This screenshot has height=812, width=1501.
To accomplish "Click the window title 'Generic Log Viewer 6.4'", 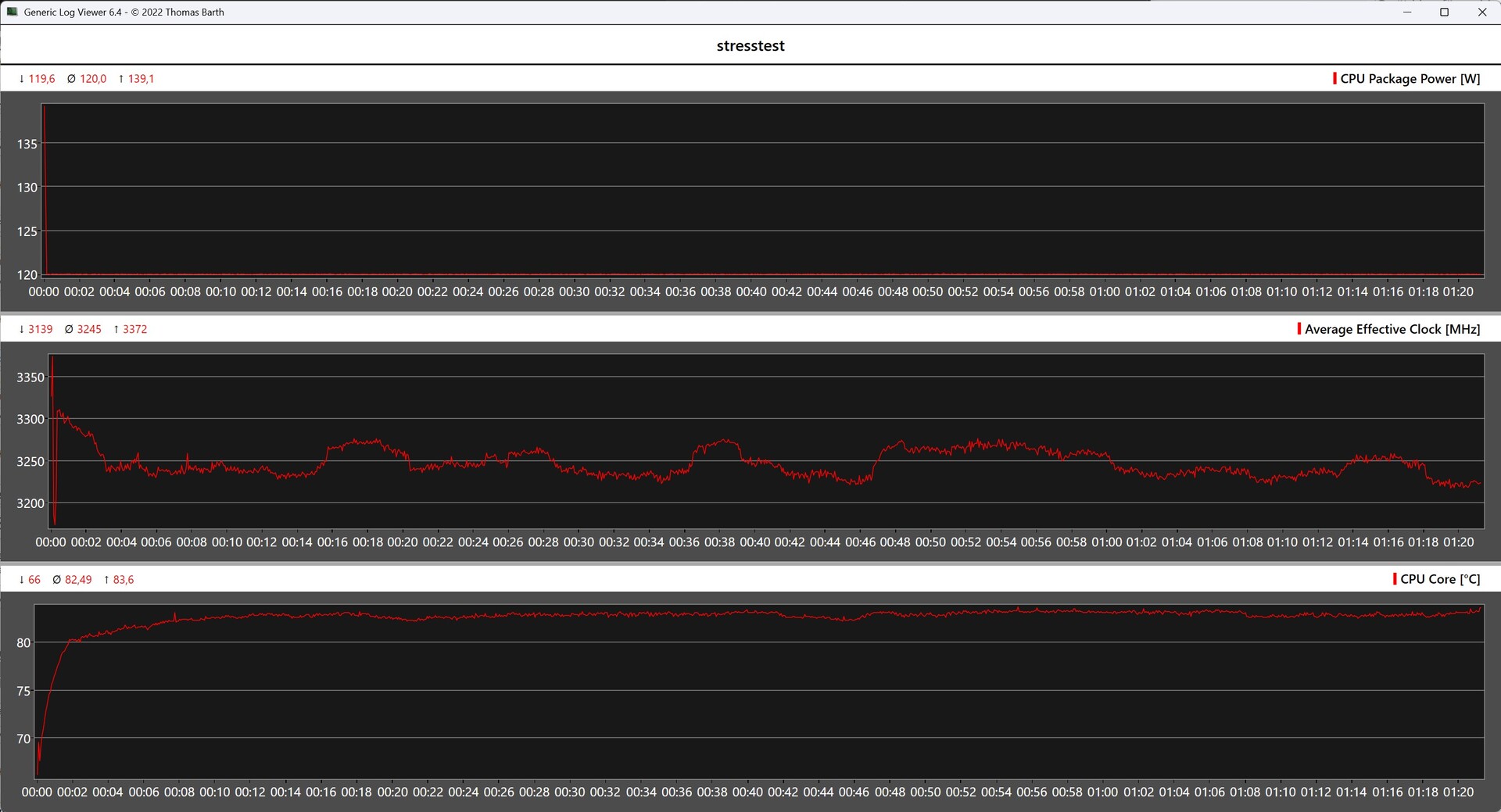I will 73,12.
